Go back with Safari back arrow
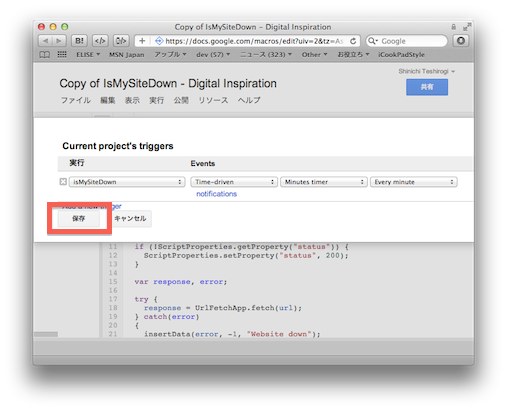Viewport: 507px width, 411px height. tap(46, 41)
